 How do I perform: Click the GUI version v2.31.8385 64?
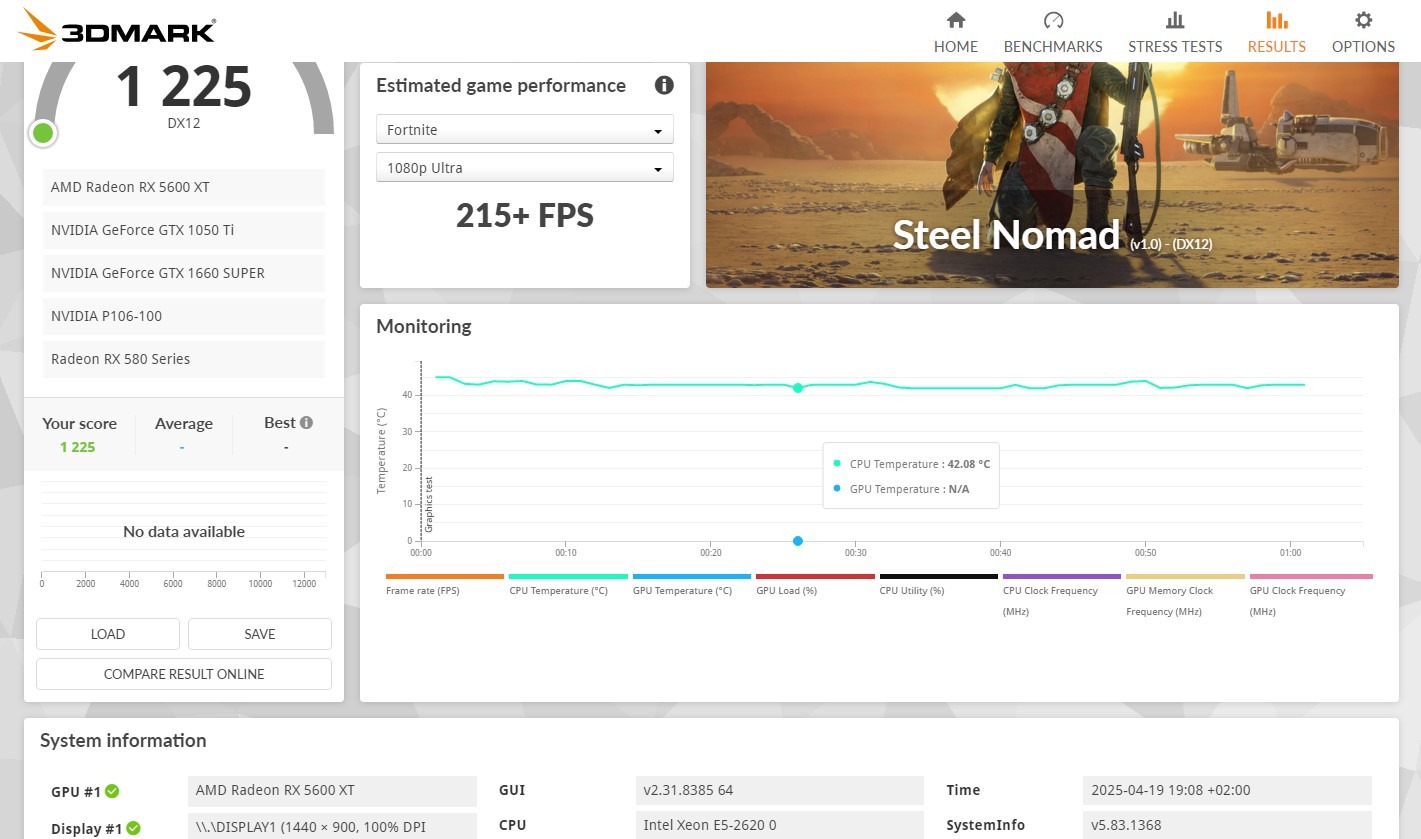coord(780,790)
